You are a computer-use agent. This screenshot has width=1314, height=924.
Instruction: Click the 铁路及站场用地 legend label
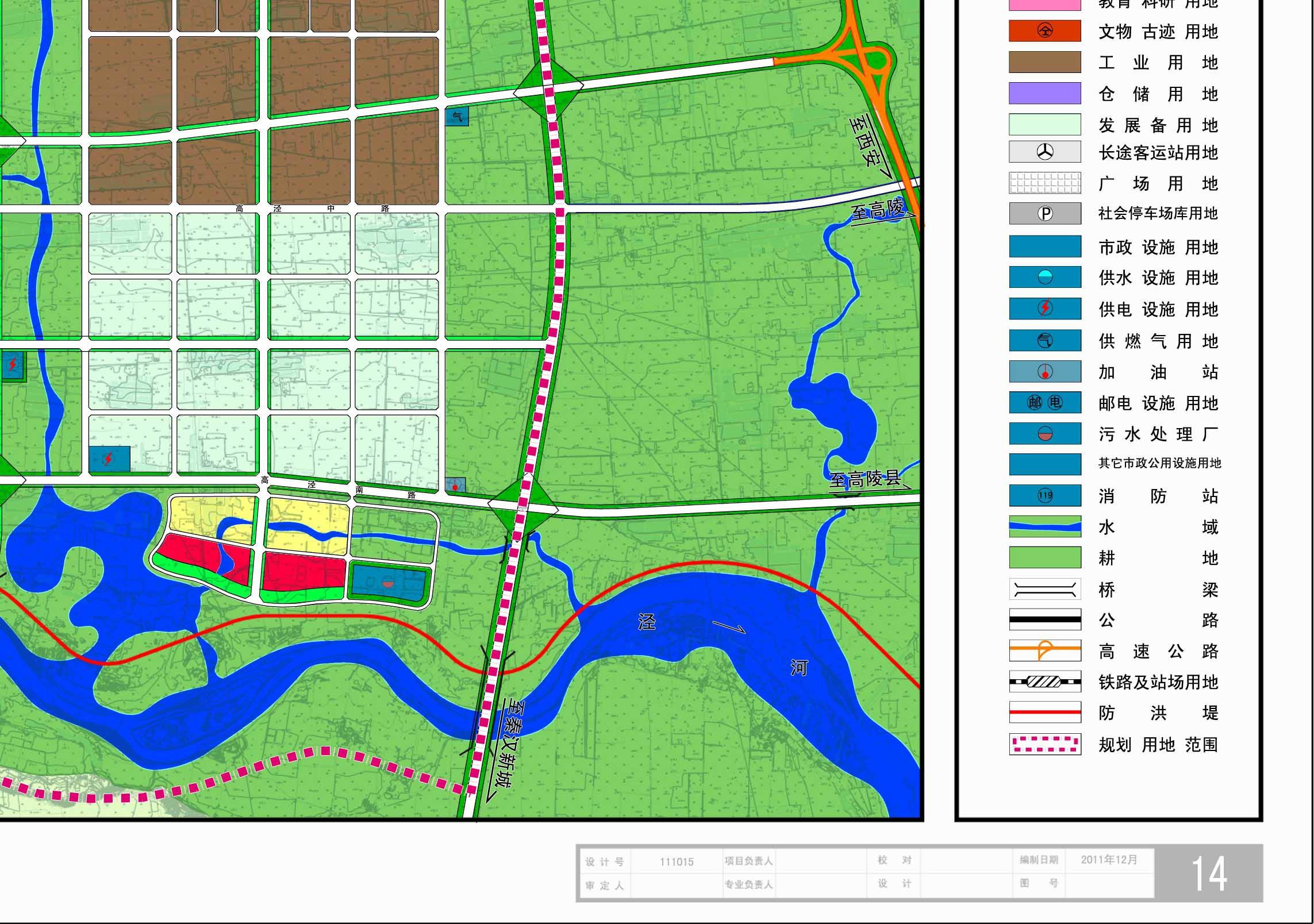[1158, 682]
